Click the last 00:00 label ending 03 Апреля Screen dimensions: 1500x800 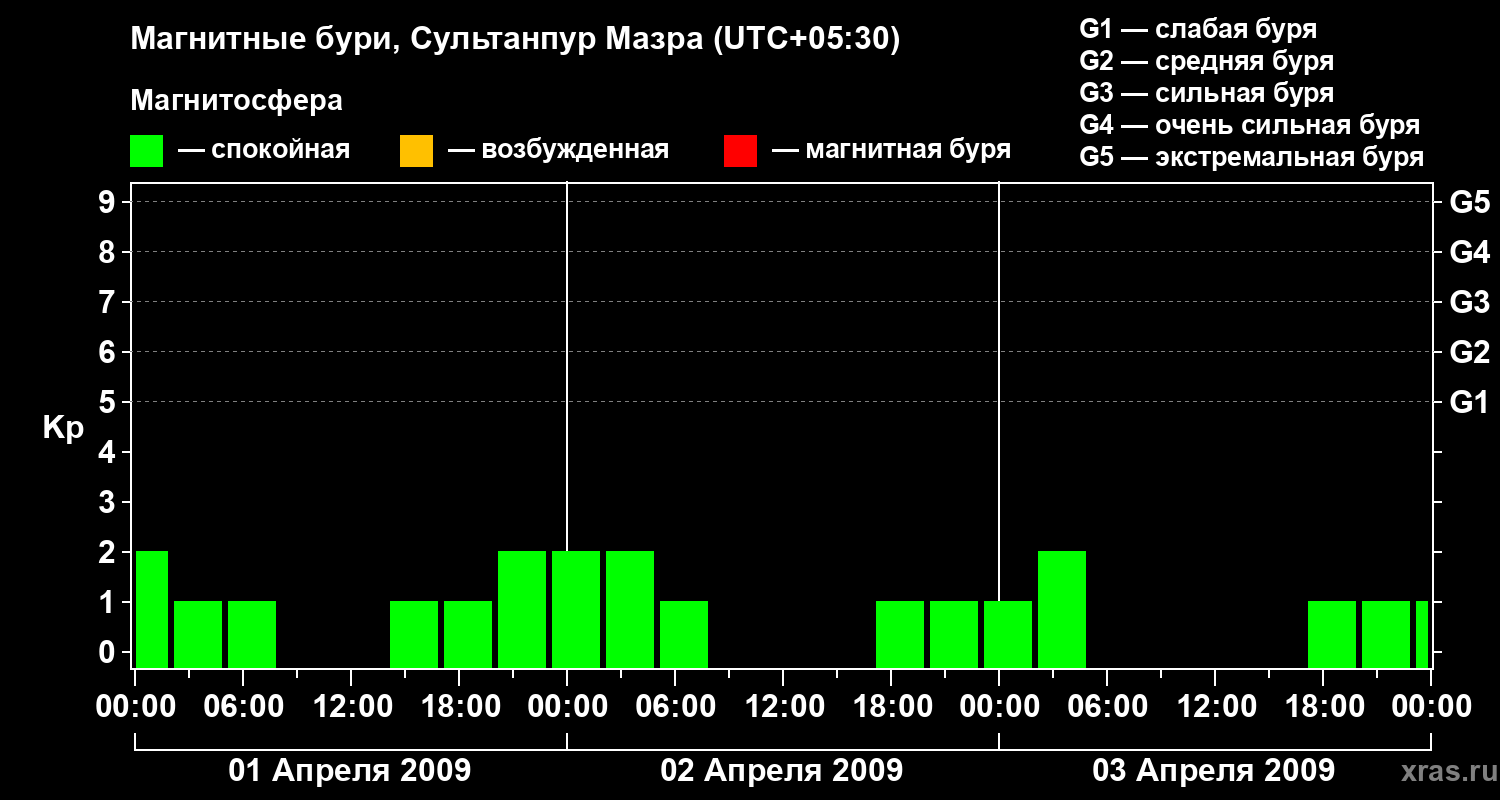pyautogui.click(x=1431, y=707)
